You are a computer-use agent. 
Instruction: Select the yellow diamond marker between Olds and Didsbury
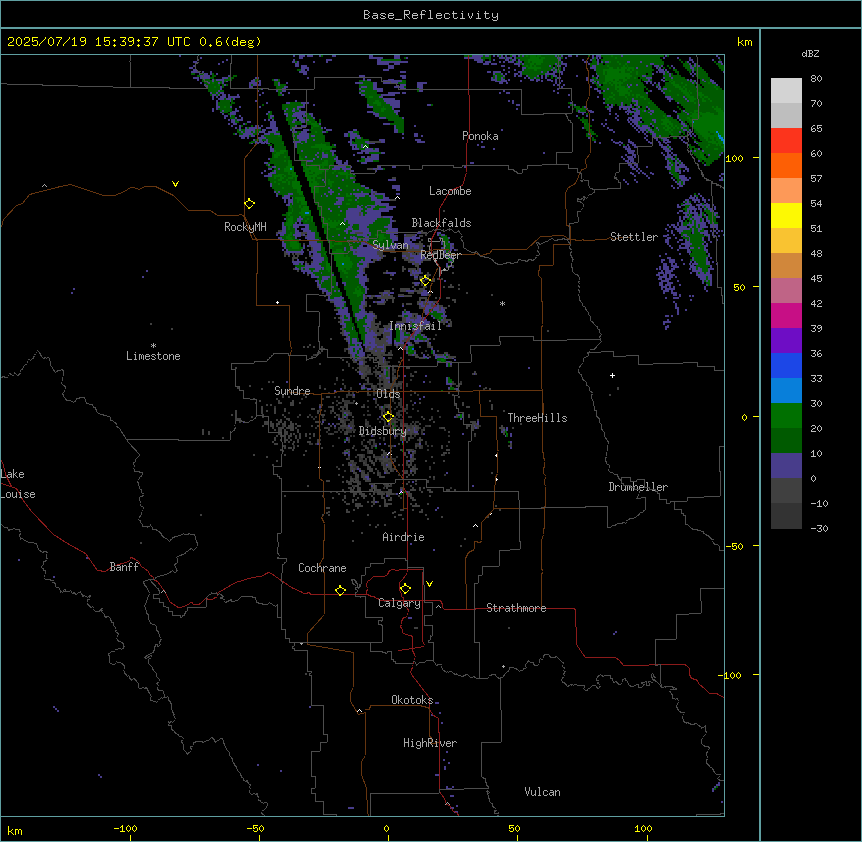pyautogui.click(x=388, y=417)
